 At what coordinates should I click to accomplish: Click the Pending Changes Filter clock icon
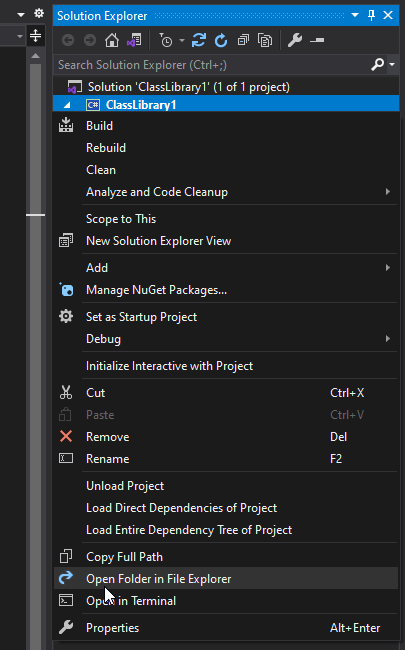(x=166, y=41)
